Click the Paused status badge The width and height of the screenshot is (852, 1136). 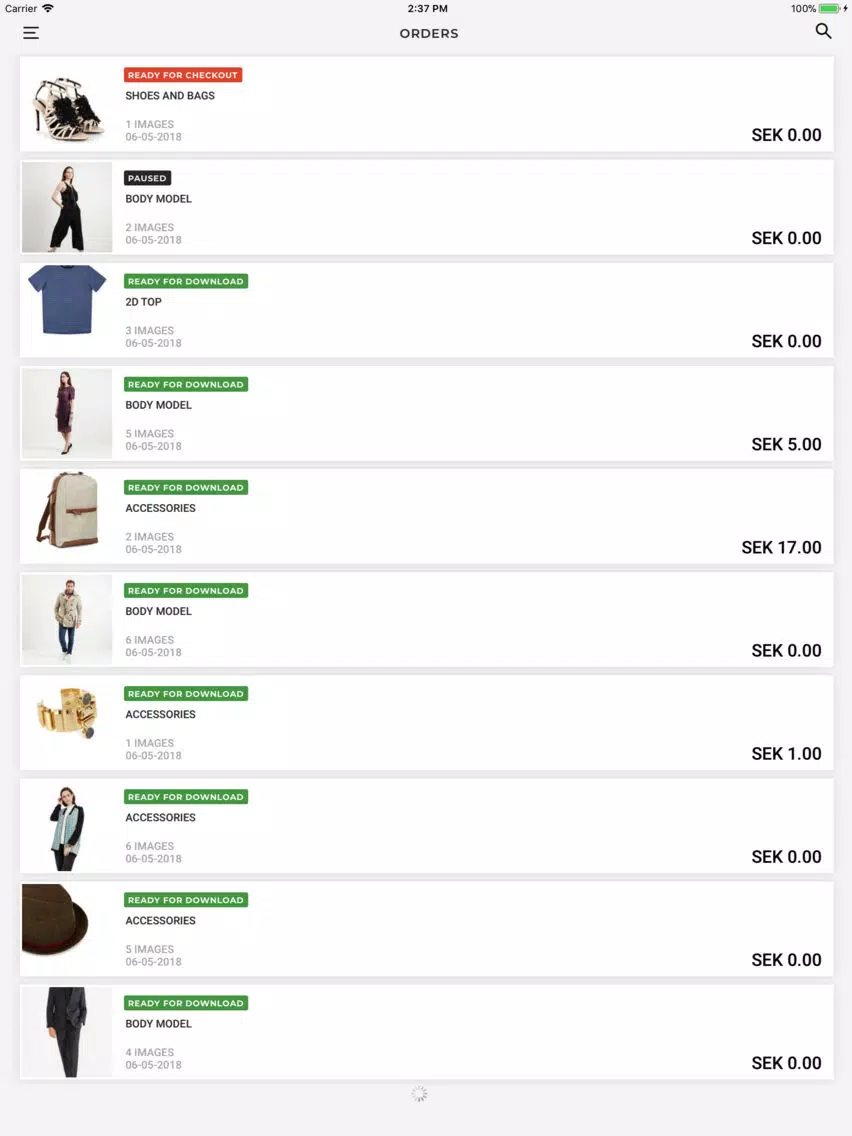click(147, 178)
